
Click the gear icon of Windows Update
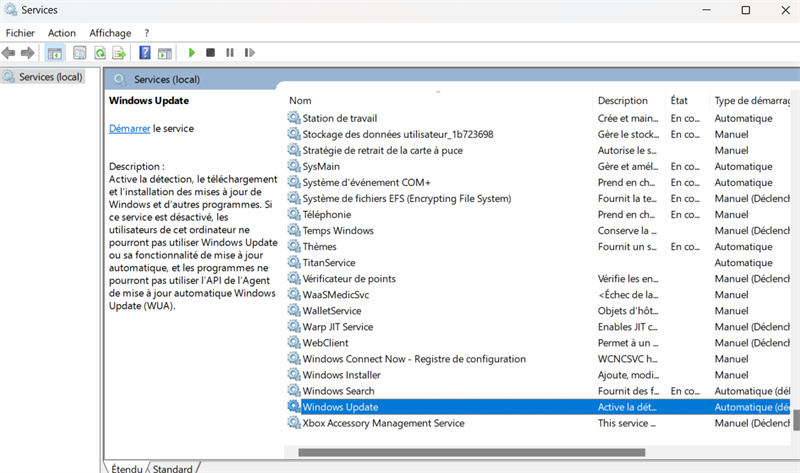[x=294, y=407]
